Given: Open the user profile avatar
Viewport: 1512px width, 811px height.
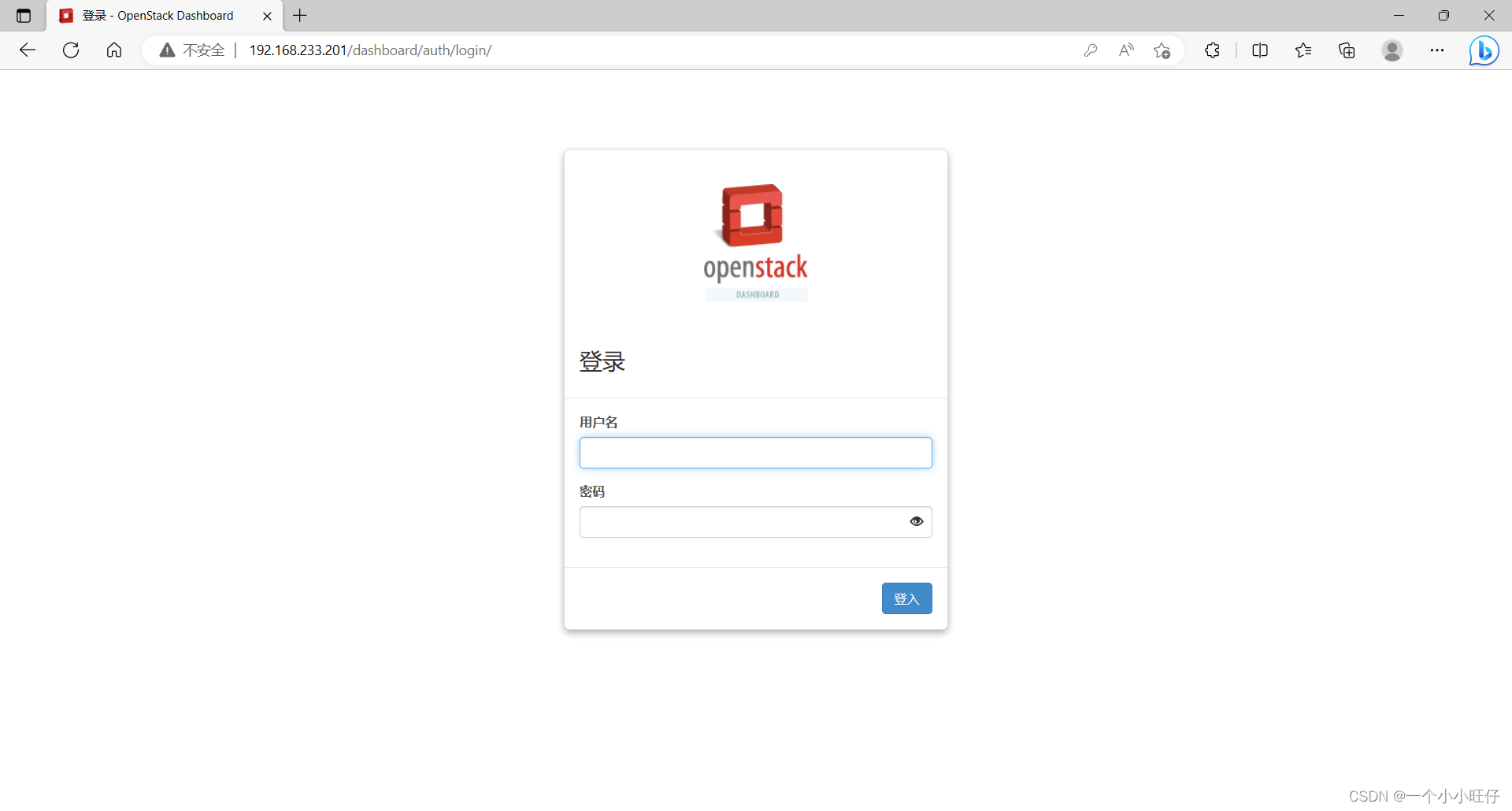Looking at the screenshot, I should [1392, 50].
